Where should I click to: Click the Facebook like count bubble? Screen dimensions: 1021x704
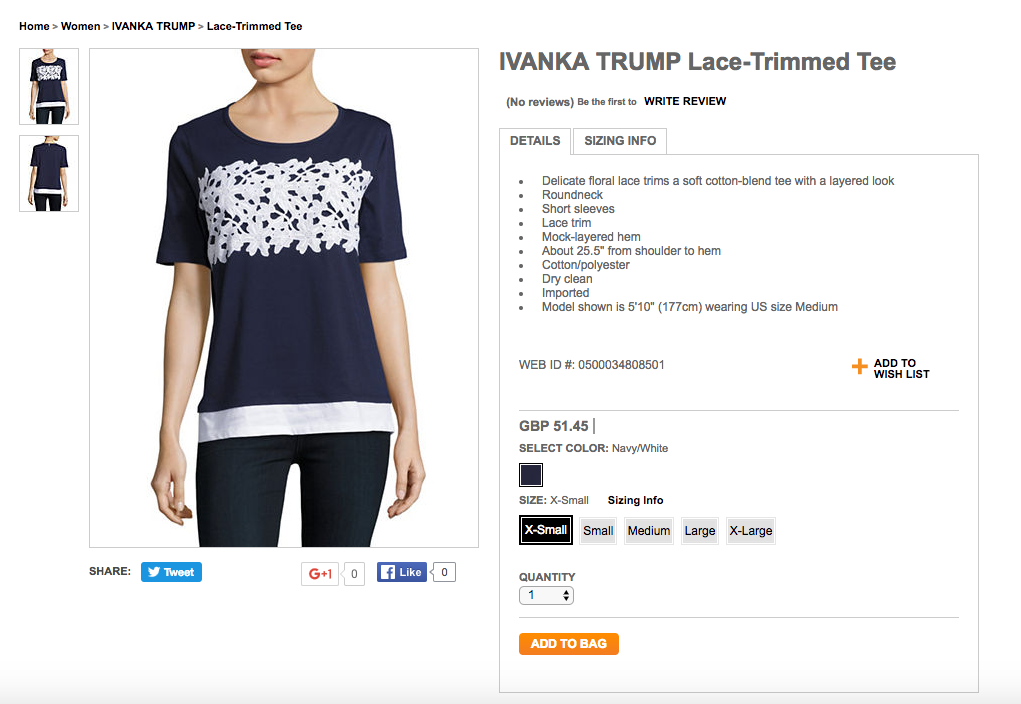pyautogui.click(x=444, y=572)
